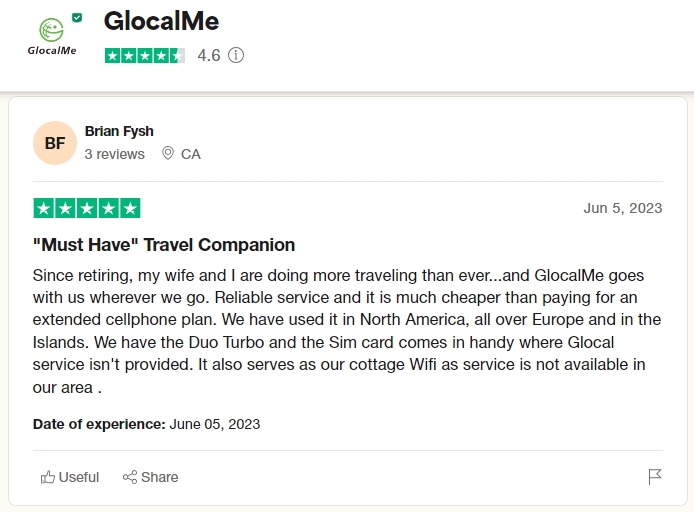The height and width of the screenshot is (512, 694).
Task: Click the CA country label
Action: (190, 154)
